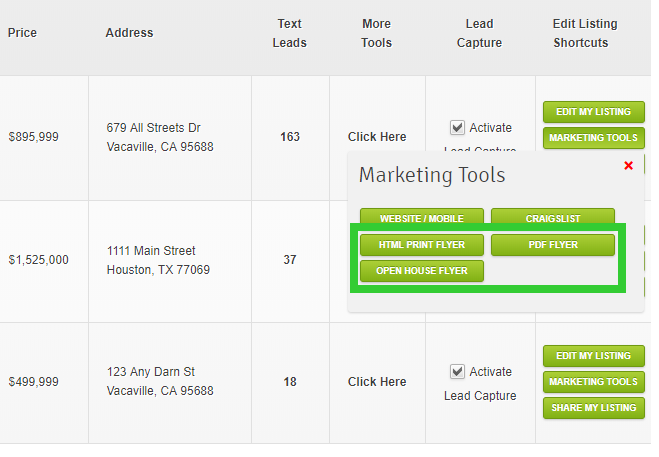Click Here link for 679 All Streets Dr
The height and width of the screenshot is (457, 659).
377,137
